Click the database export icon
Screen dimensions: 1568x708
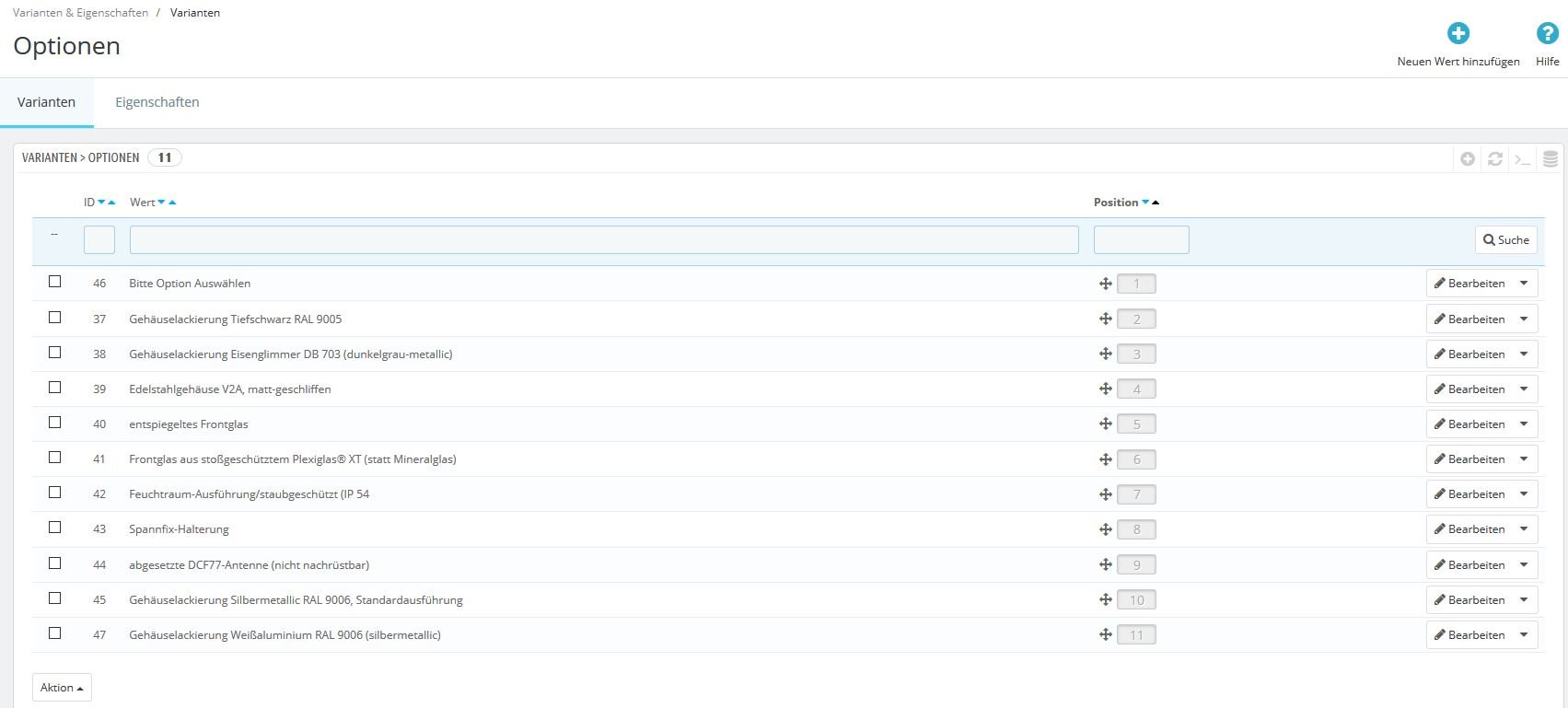click(1551, 159)
